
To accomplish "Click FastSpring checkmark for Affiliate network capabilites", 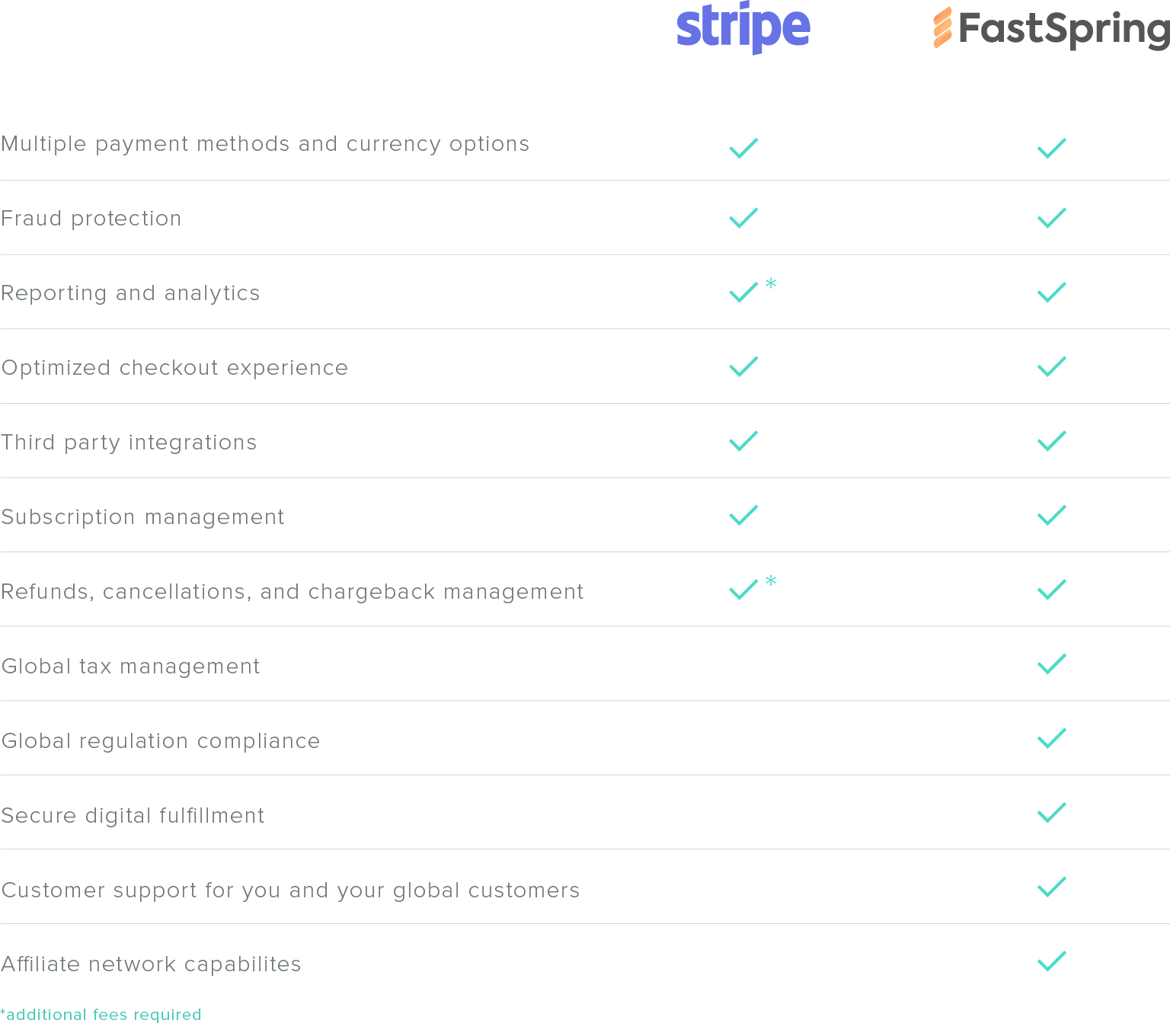I will click(1052, 961).
